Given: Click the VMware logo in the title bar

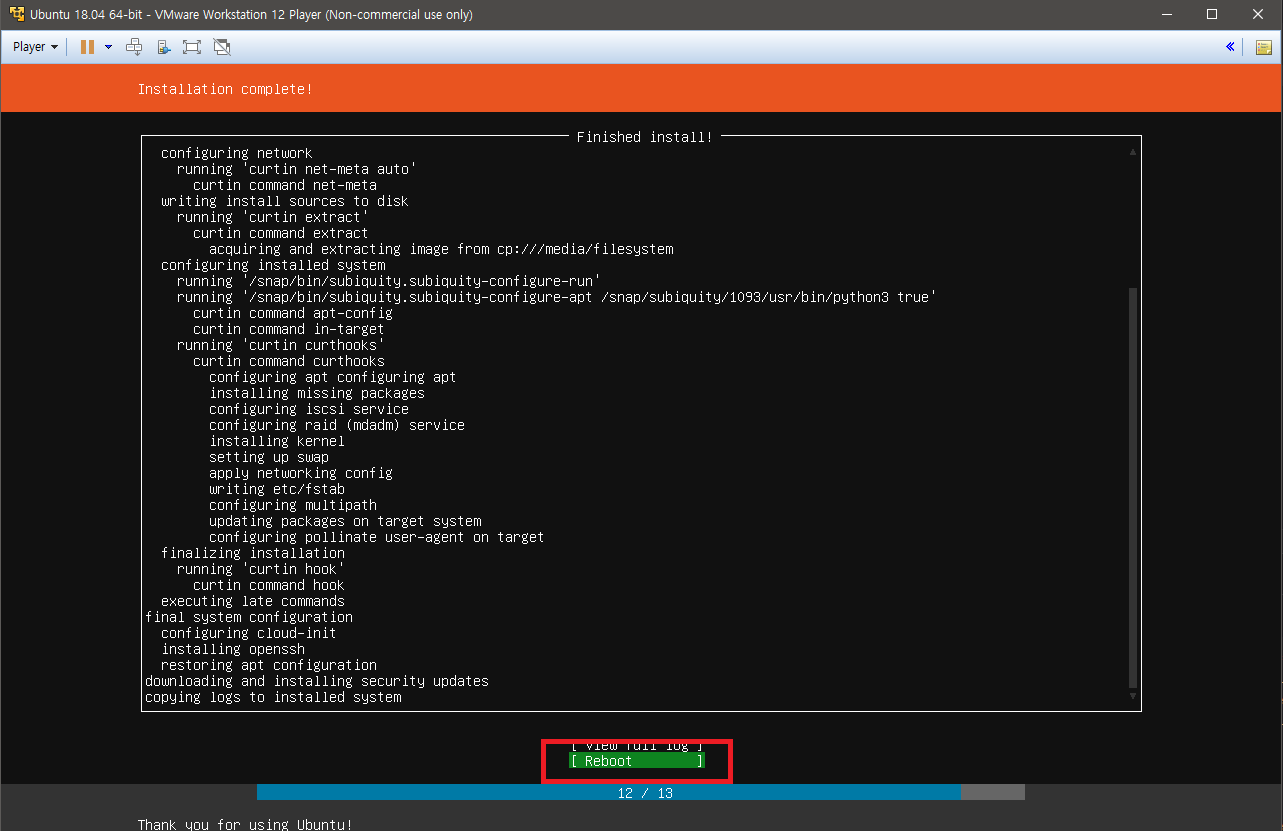Looking at the screenshot, I should point(16,15).
